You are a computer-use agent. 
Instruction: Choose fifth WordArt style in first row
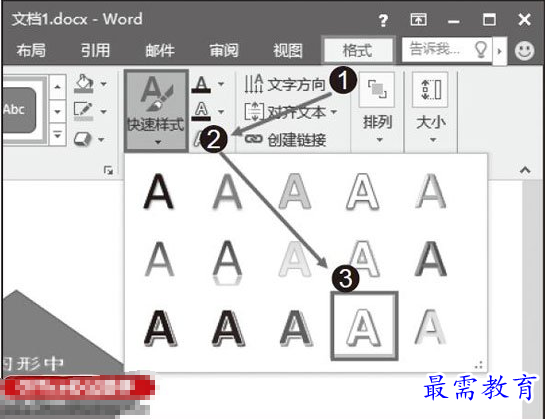point(431,191)
